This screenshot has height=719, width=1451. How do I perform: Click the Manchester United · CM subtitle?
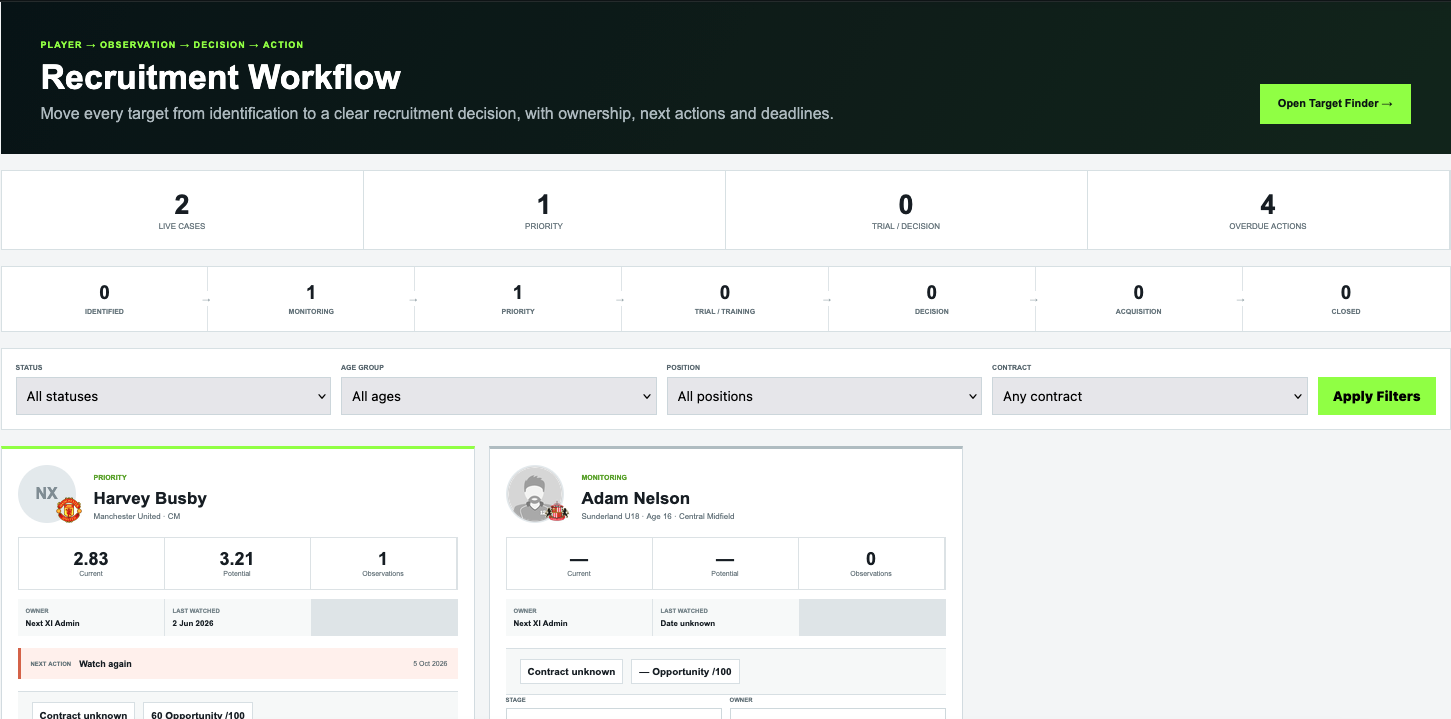pos(137,516)
